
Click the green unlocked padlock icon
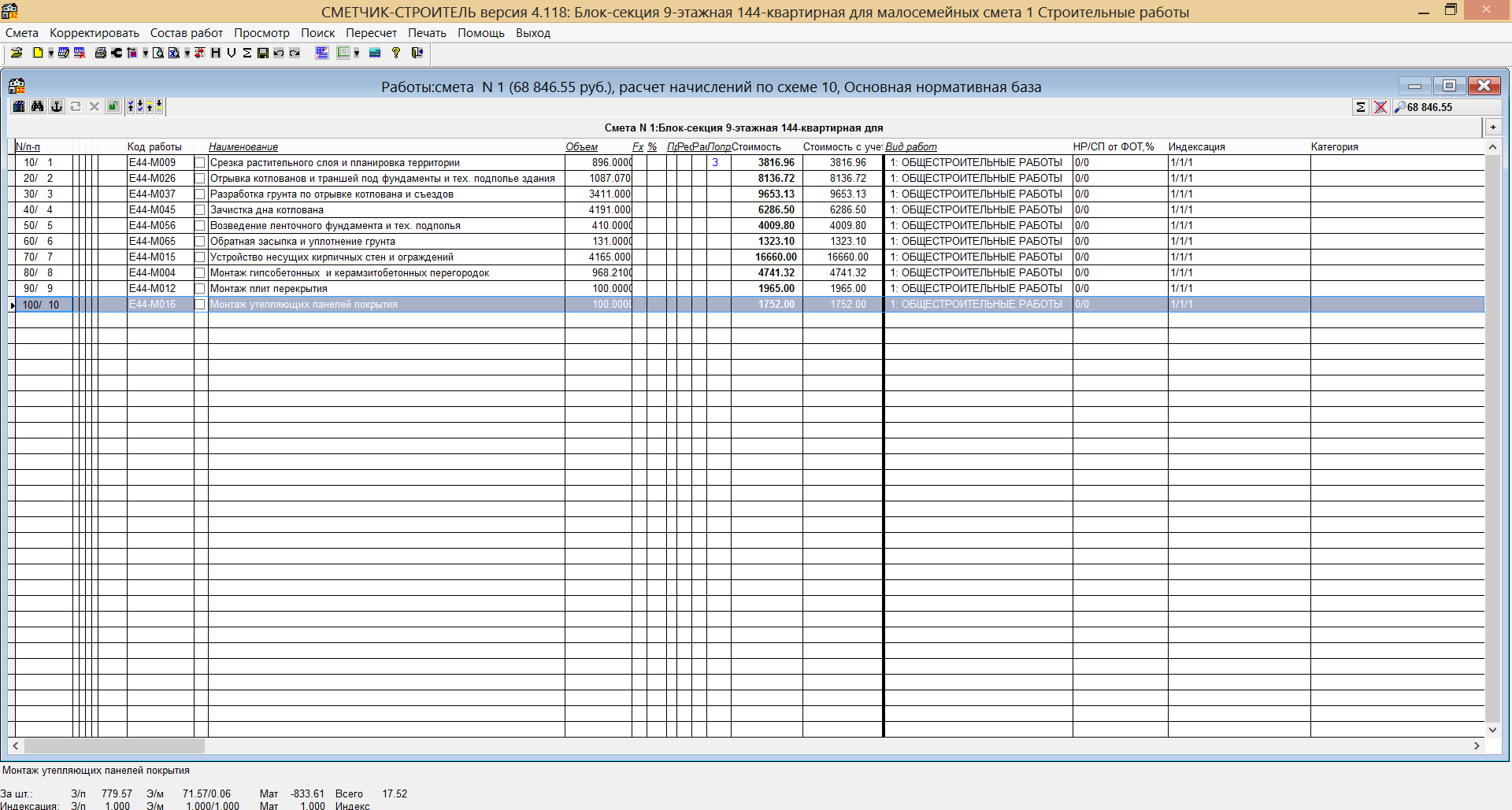[x=113, y=106]
